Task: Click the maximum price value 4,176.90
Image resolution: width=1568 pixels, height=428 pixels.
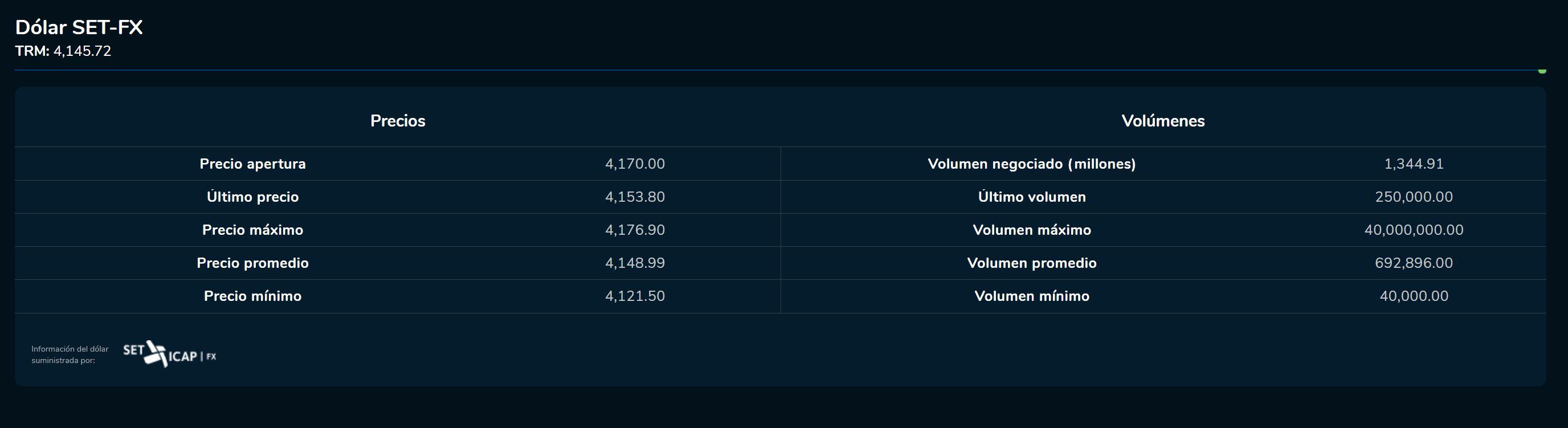Action: (x=634, y=230)
